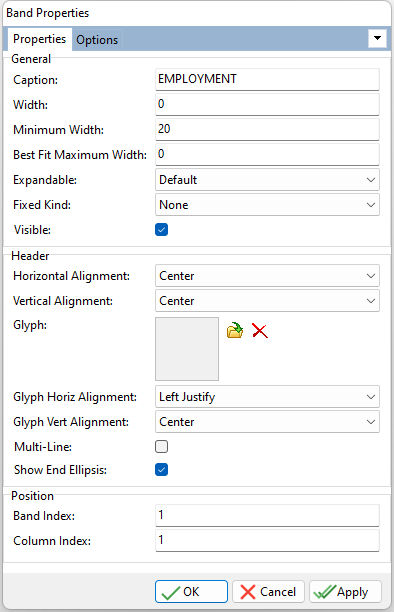Select the Properties tab
The height and width of the screenshot is (612, 394).
(39, 39)
